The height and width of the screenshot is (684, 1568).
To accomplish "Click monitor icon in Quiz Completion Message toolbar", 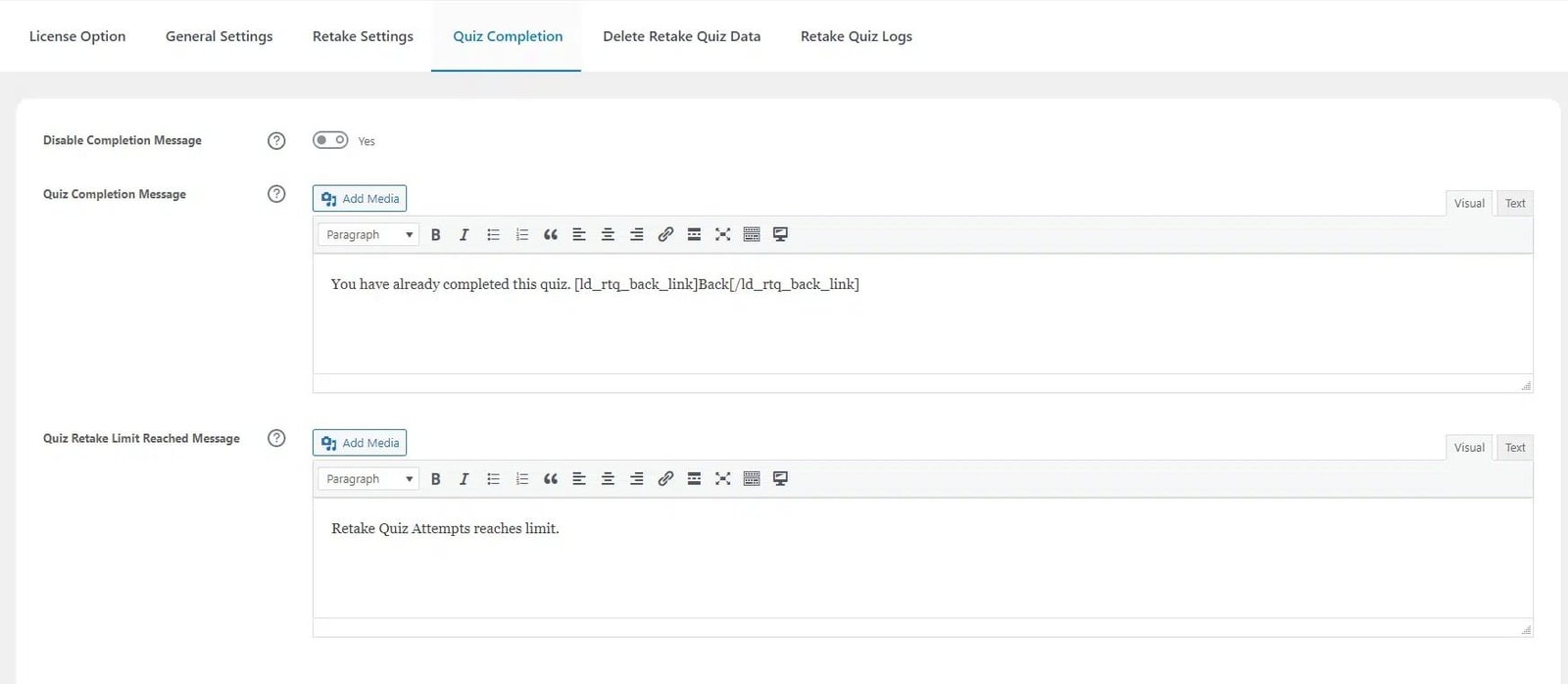I will [x=780, y=234].
